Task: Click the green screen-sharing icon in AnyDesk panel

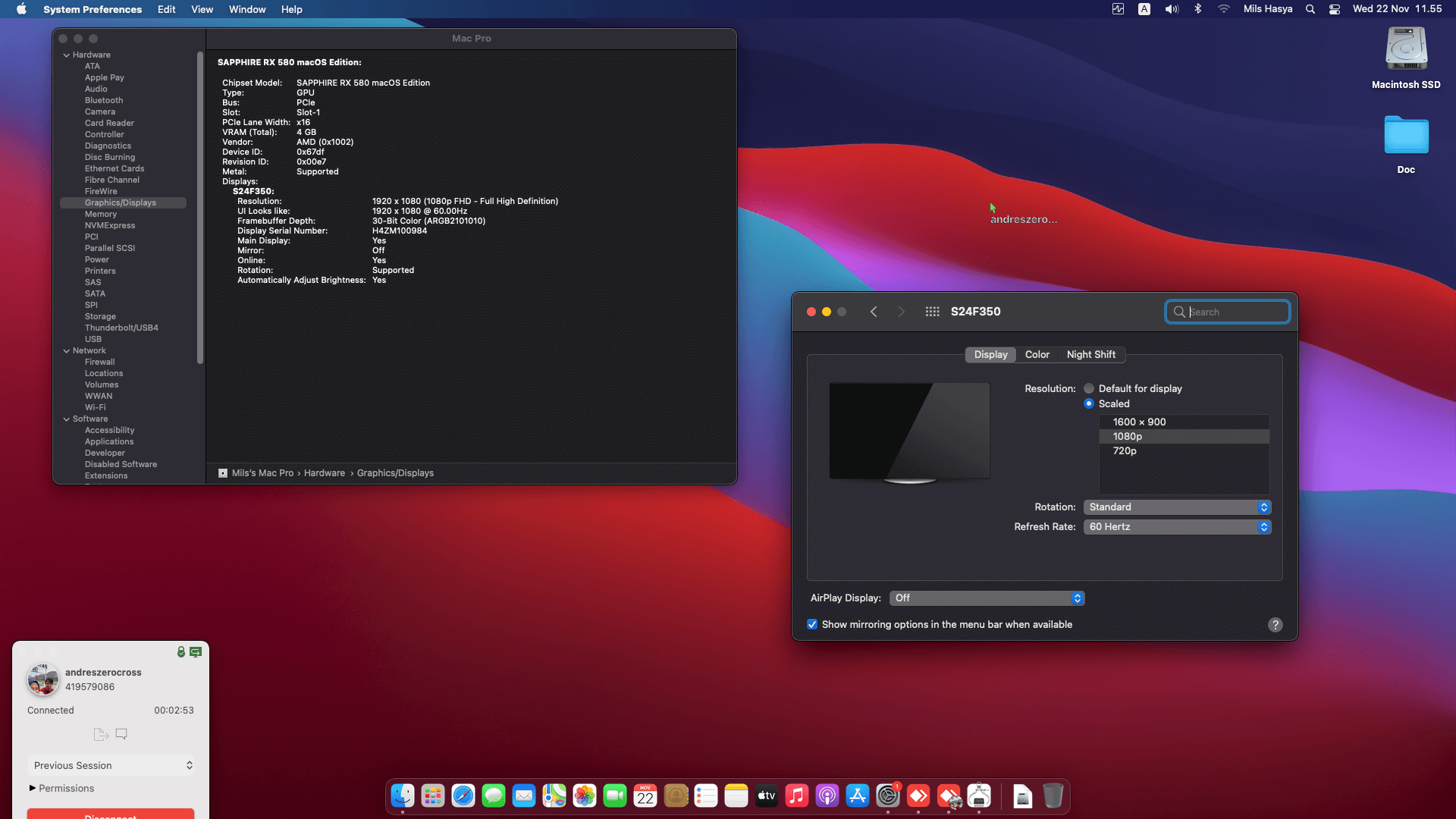Action: tap(196, 652)
